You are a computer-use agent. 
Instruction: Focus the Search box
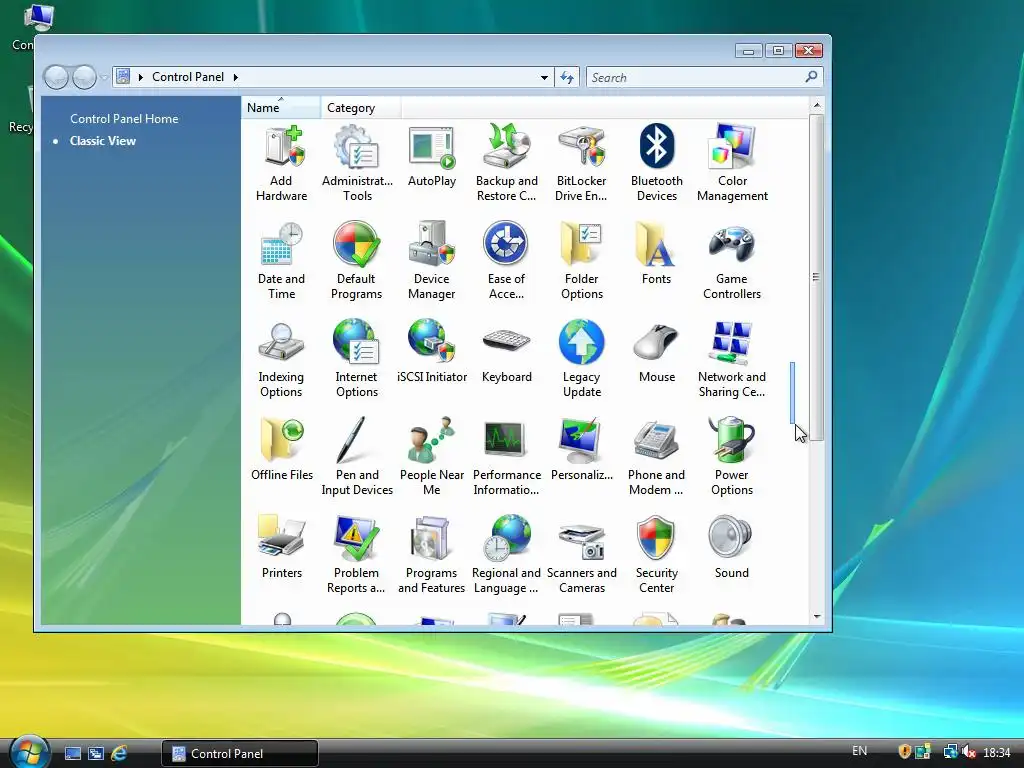(704, 78)
